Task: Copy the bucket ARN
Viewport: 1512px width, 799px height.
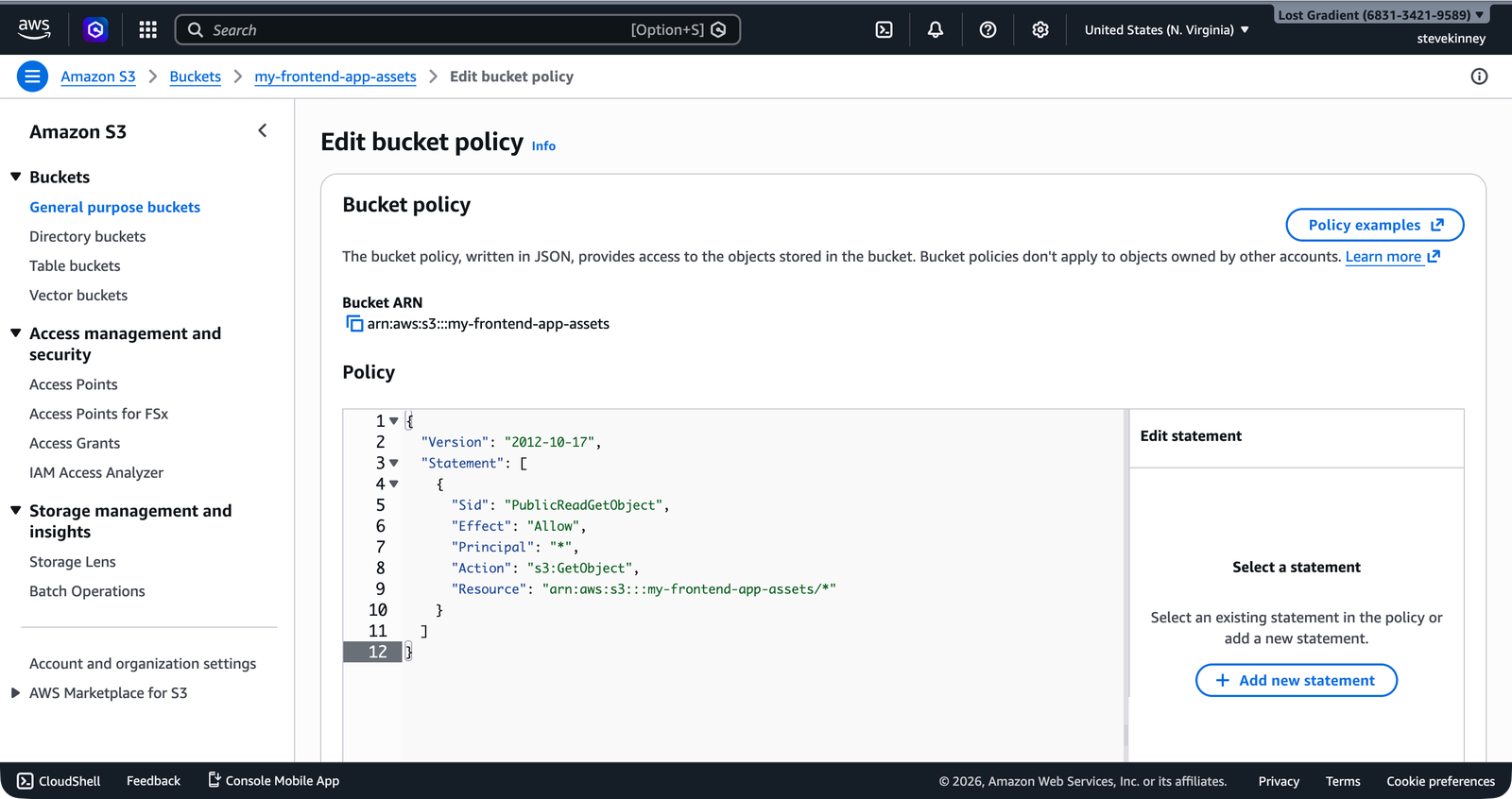Action: coord(354,324)
